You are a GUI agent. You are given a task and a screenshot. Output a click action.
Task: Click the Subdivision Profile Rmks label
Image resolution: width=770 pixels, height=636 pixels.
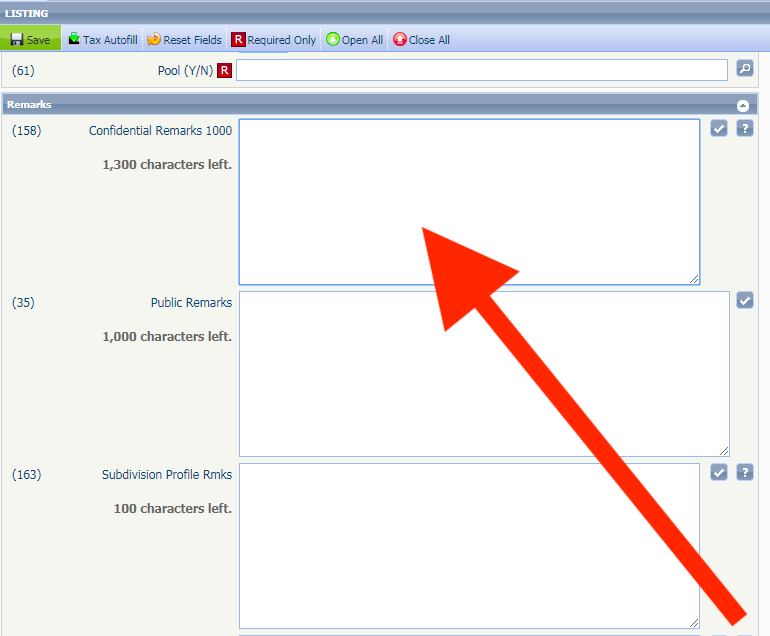(x=166, y=474)
